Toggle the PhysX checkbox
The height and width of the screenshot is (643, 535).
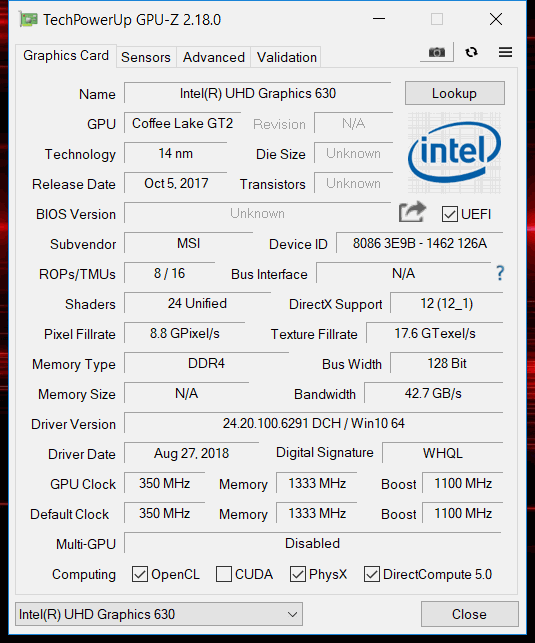[298, 574]
